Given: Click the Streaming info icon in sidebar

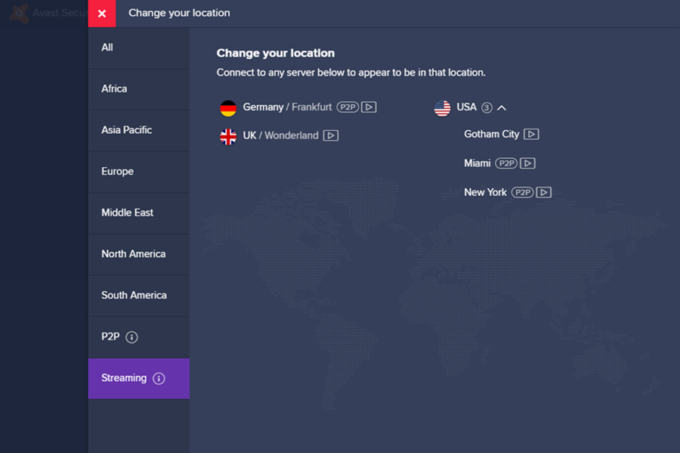Looking at the screenshot, I should tap(159, 378).
